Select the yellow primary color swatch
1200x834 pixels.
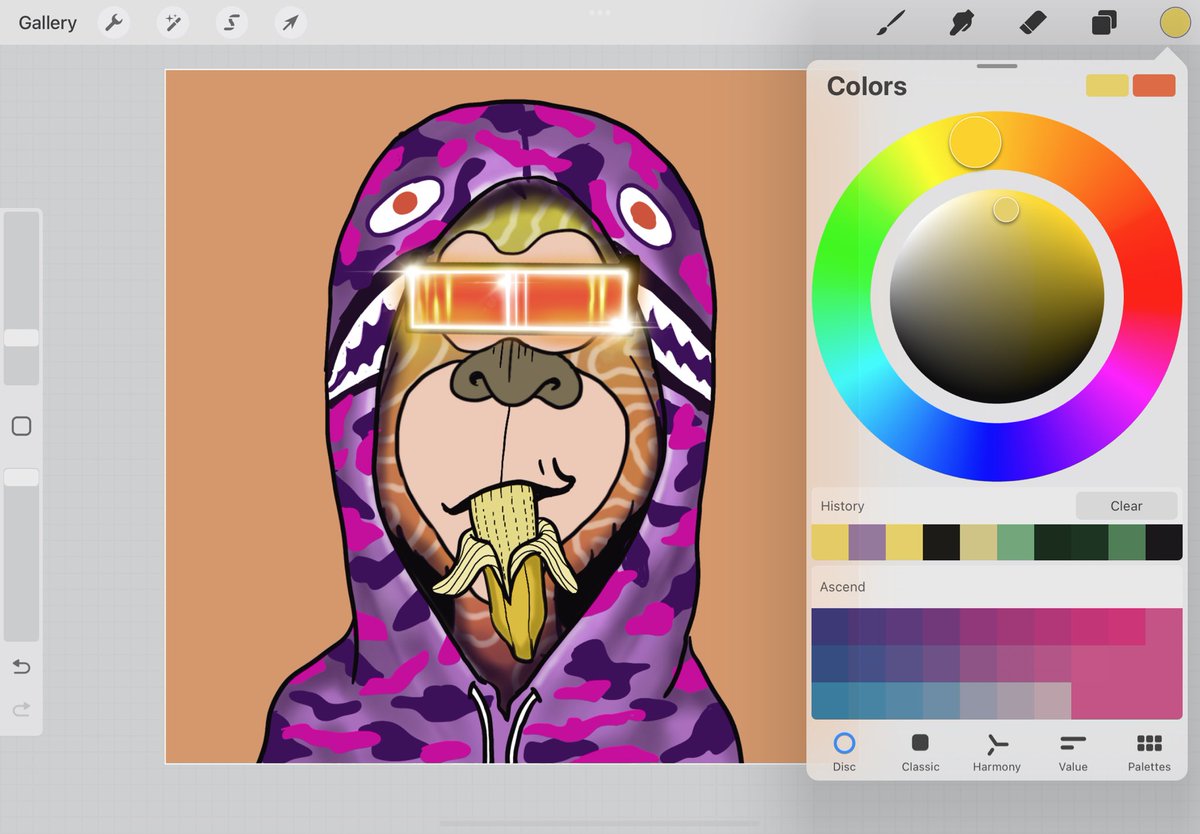point(1107,86)
